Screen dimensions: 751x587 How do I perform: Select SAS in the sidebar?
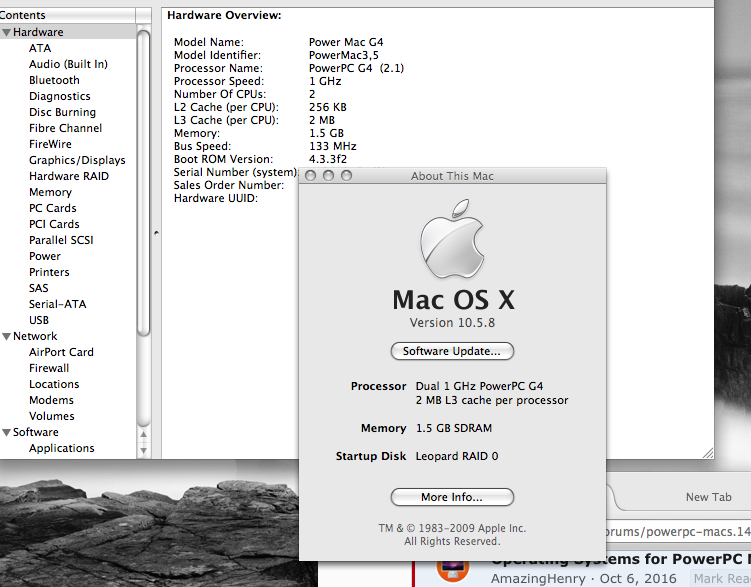click(x=38, y=288)
